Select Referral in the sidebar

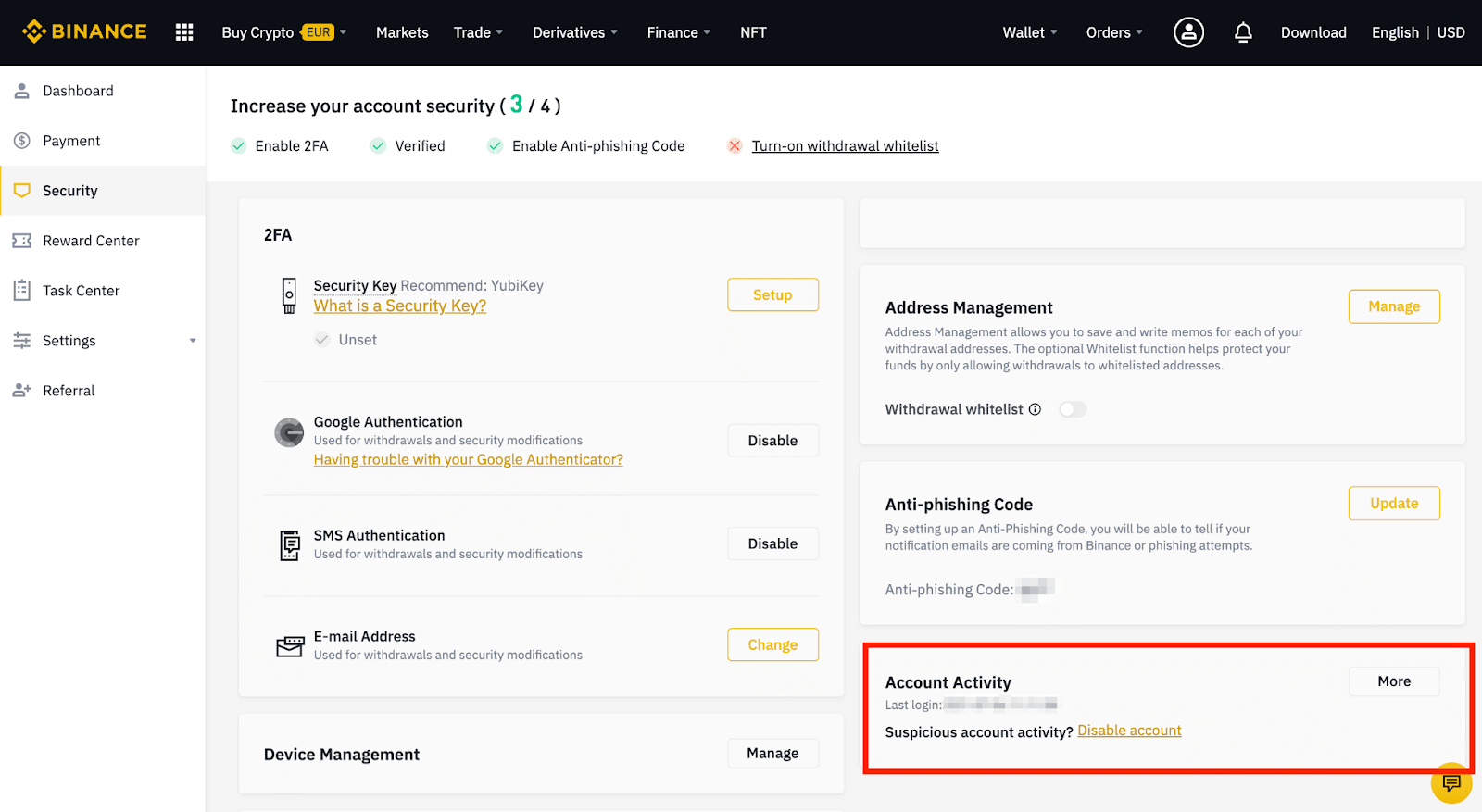pos(103,391)
